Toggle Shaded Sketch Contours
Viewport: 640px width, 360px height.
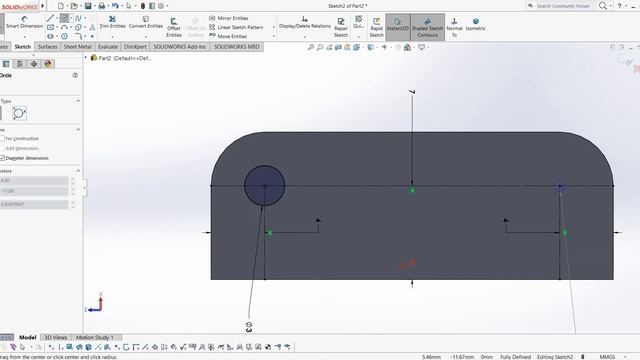pyautogui.click(x=427, y=27)
